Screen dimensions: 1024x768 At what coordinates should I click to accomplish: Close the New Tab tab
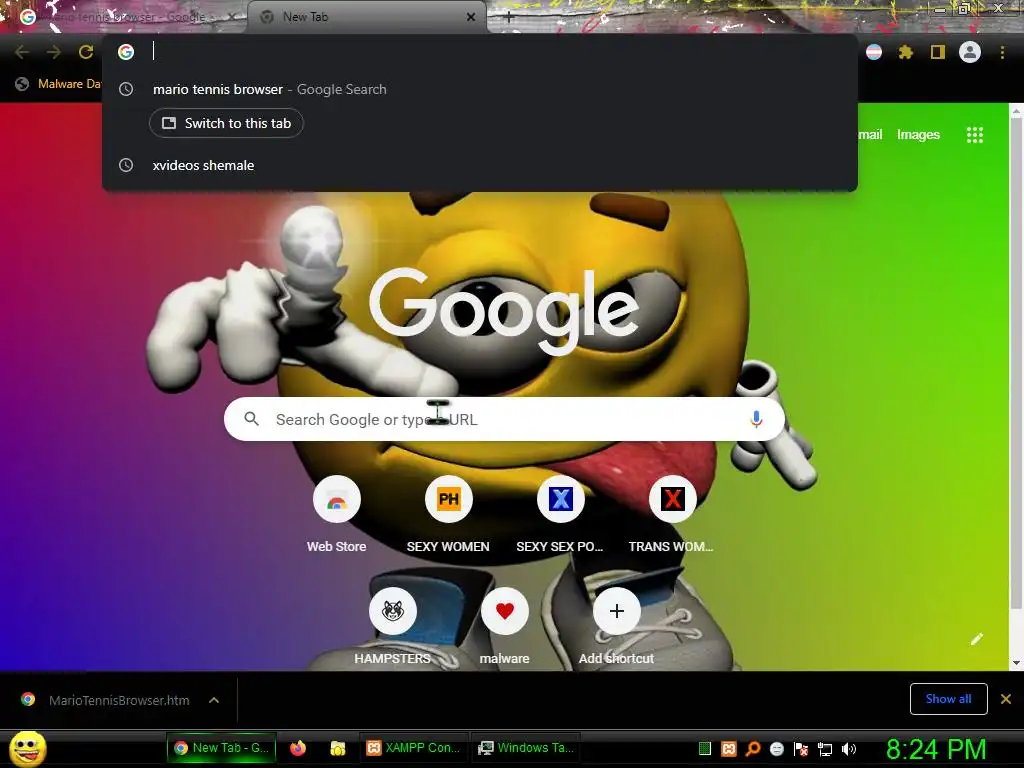[x=471, y=17]
